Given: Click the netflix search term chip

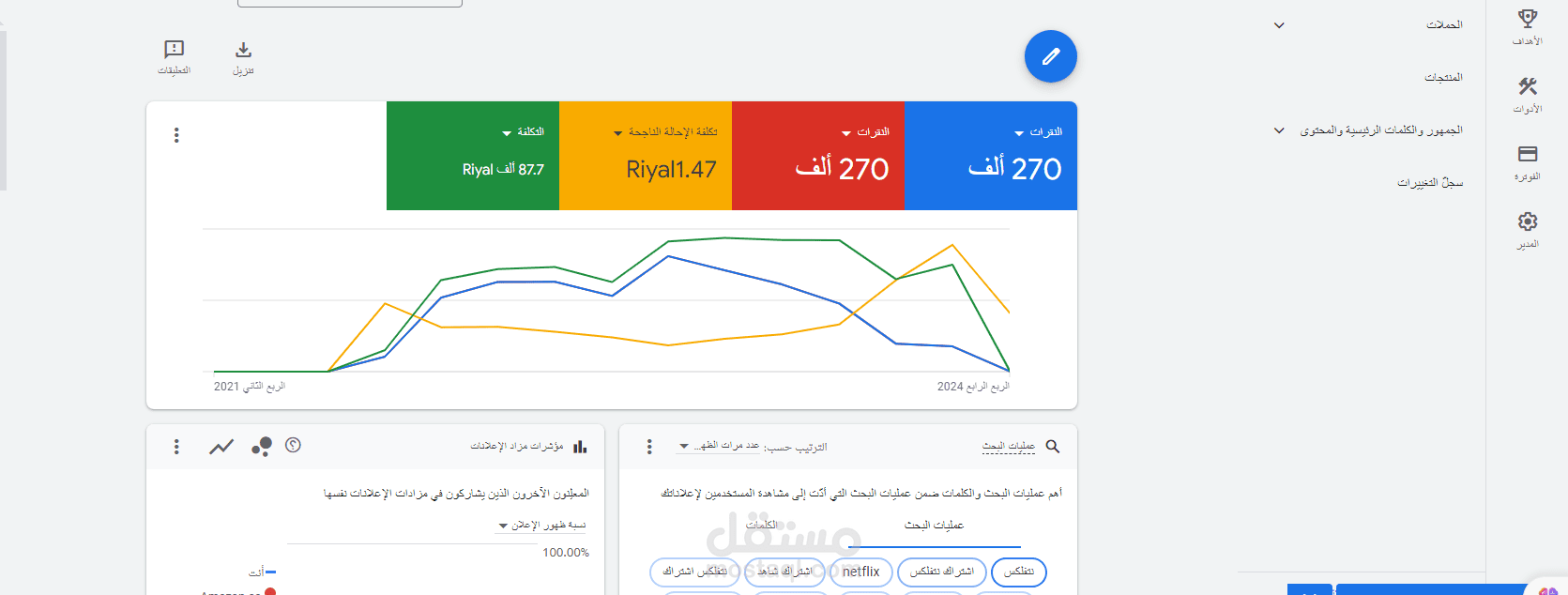Looking at the screenshot, I should (860, 572).
